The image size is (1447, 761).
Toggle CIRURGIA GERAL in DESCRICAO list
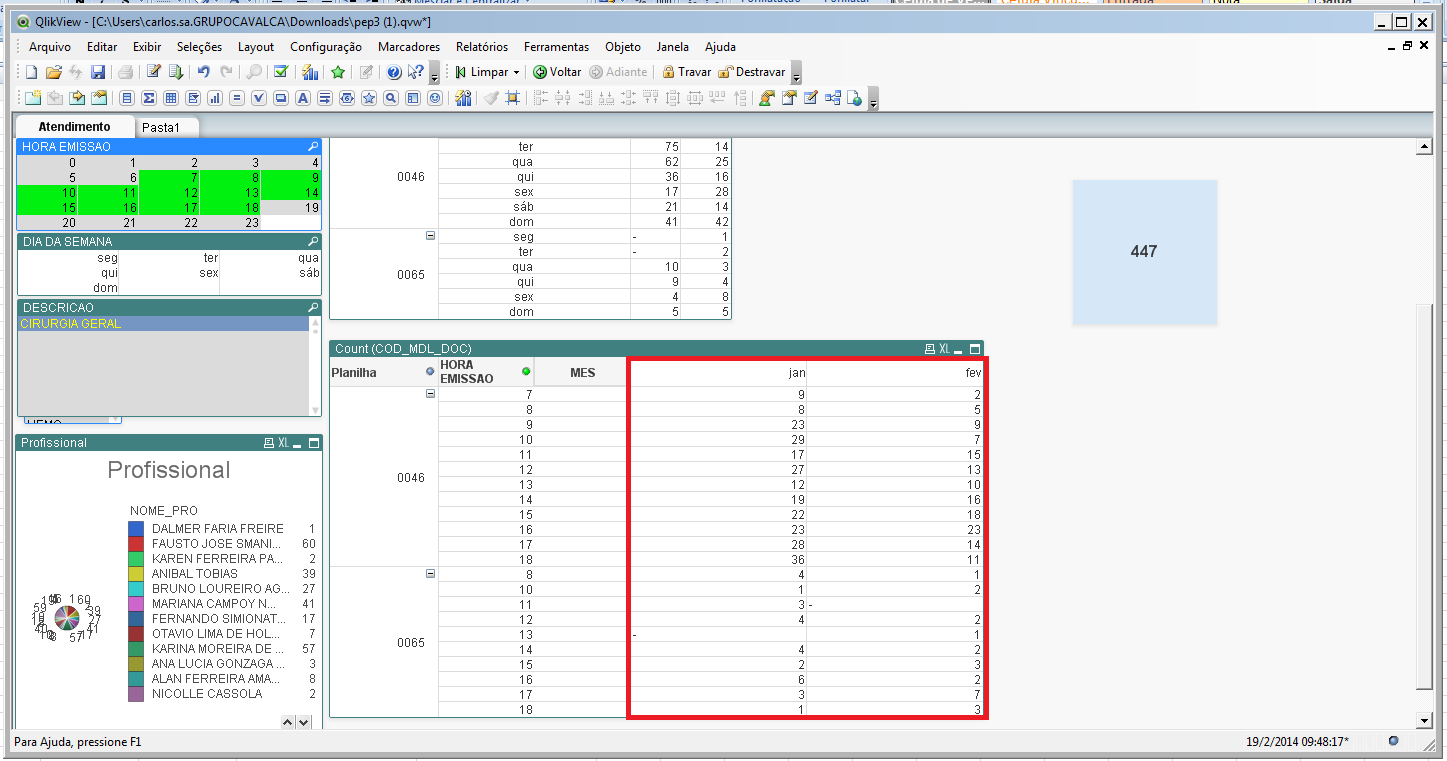[x=163, y=324]
